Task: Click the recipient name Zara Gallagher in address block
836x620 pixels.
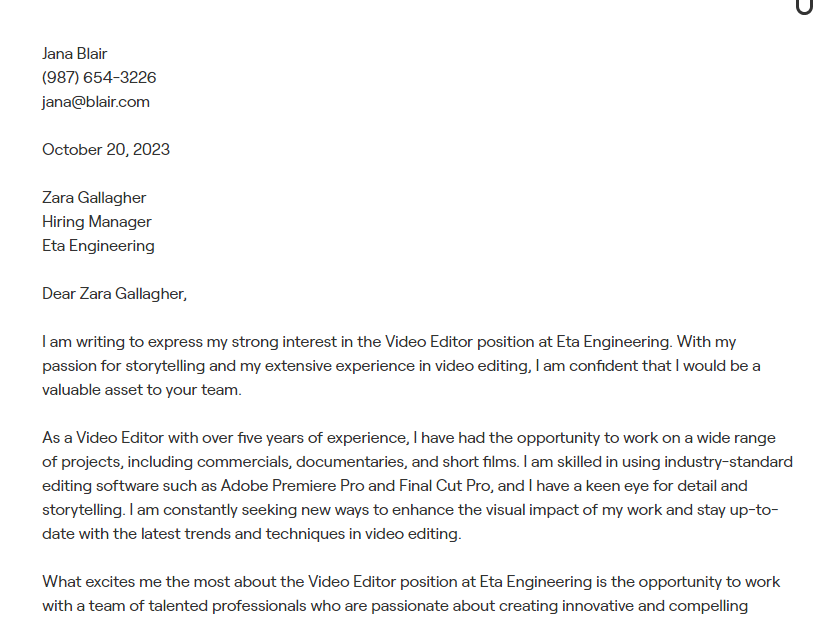Action: point(94,198)
